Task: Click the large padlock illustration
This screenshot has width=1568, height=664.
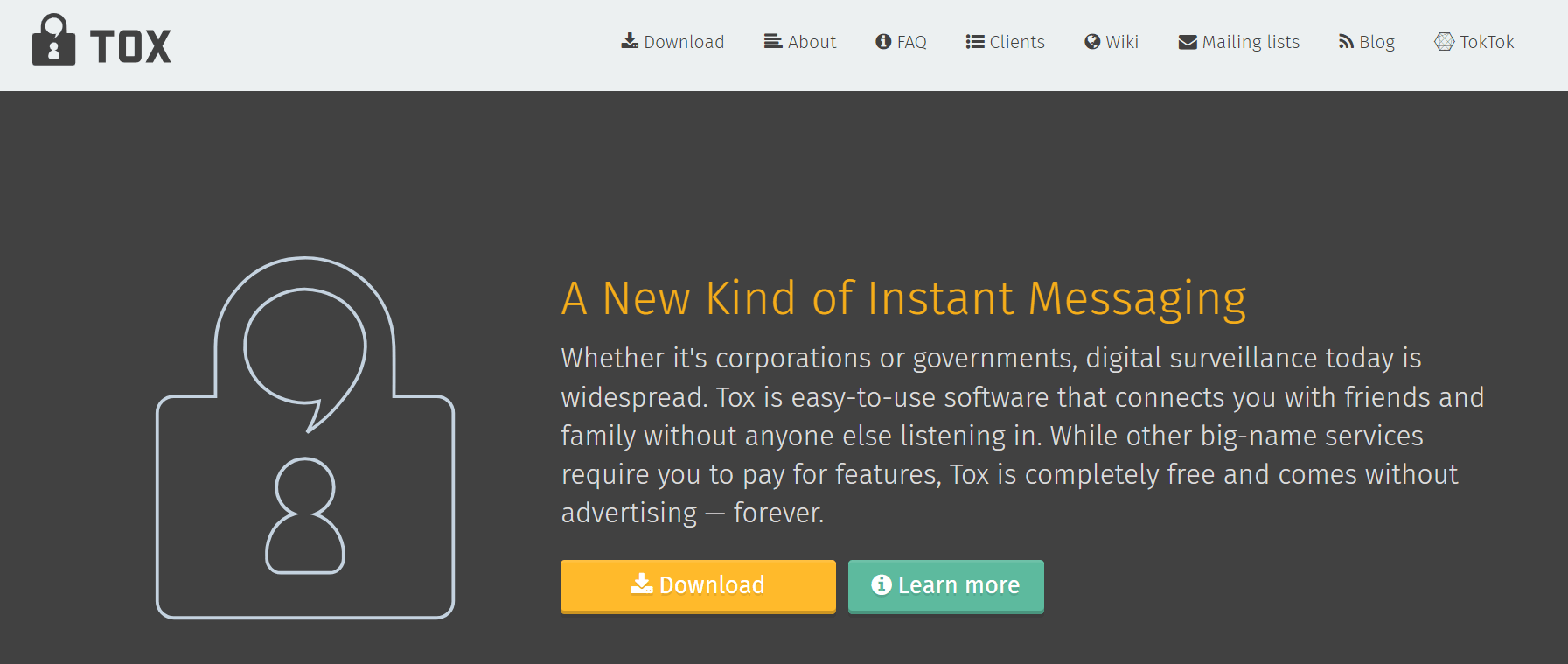Action: click(305, 437)
